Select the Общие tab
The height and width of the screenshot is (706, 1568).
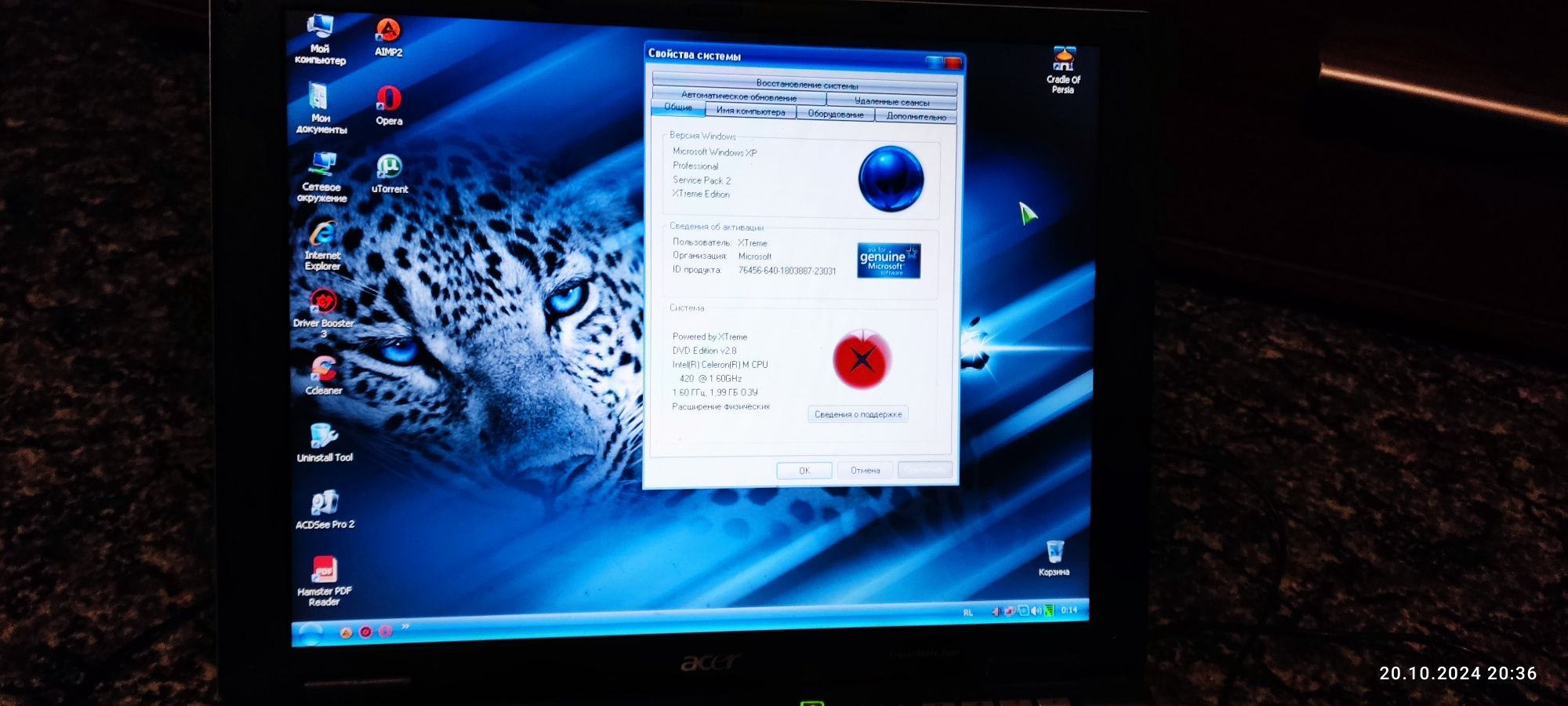[678, 107]
